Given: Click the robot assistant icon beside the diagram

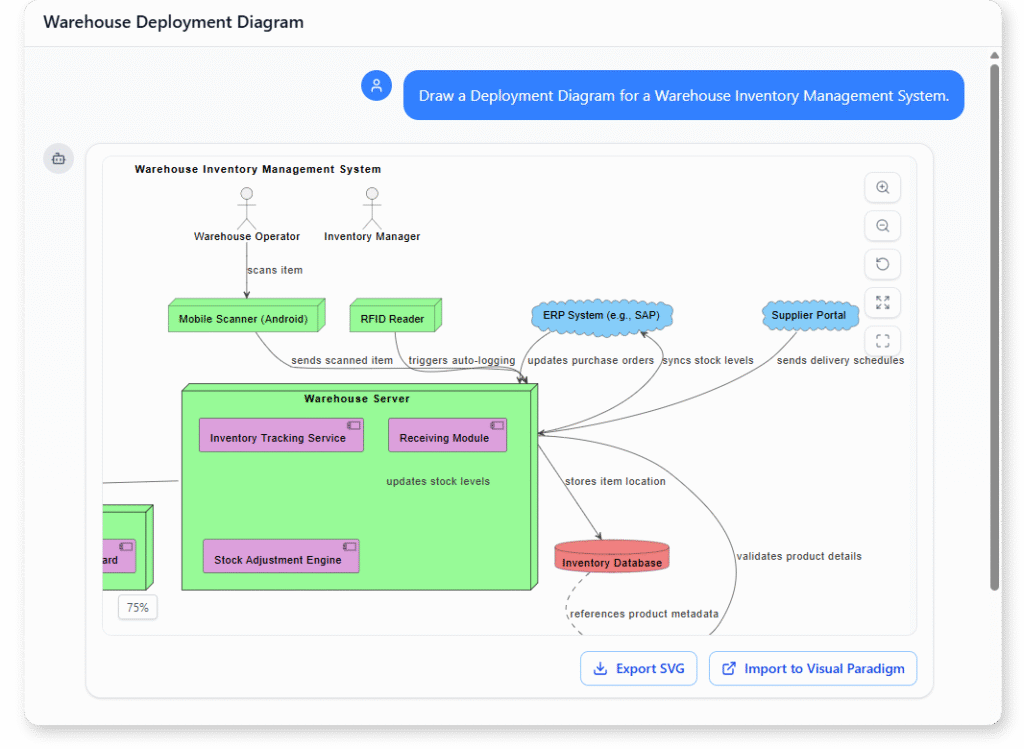Looking at the screenshot, I should tap(58, 158).
